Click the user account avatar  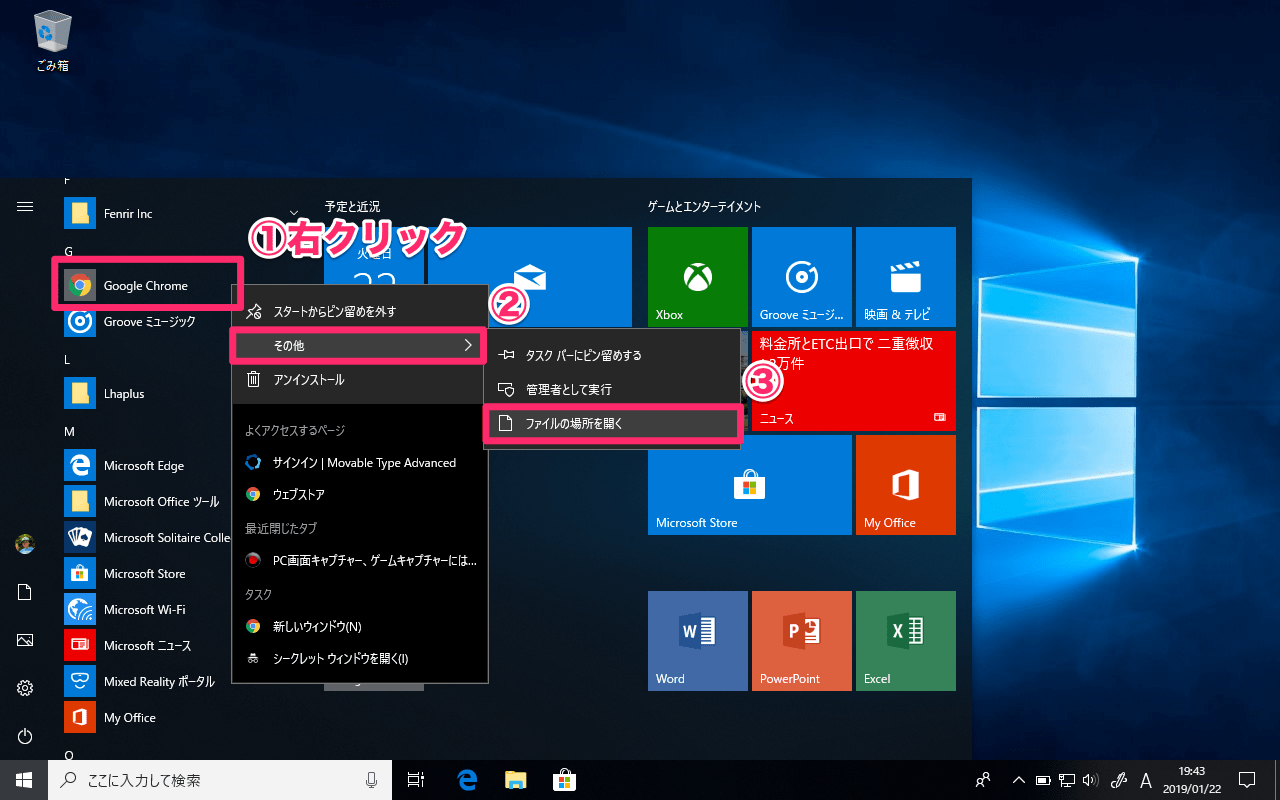25,544
